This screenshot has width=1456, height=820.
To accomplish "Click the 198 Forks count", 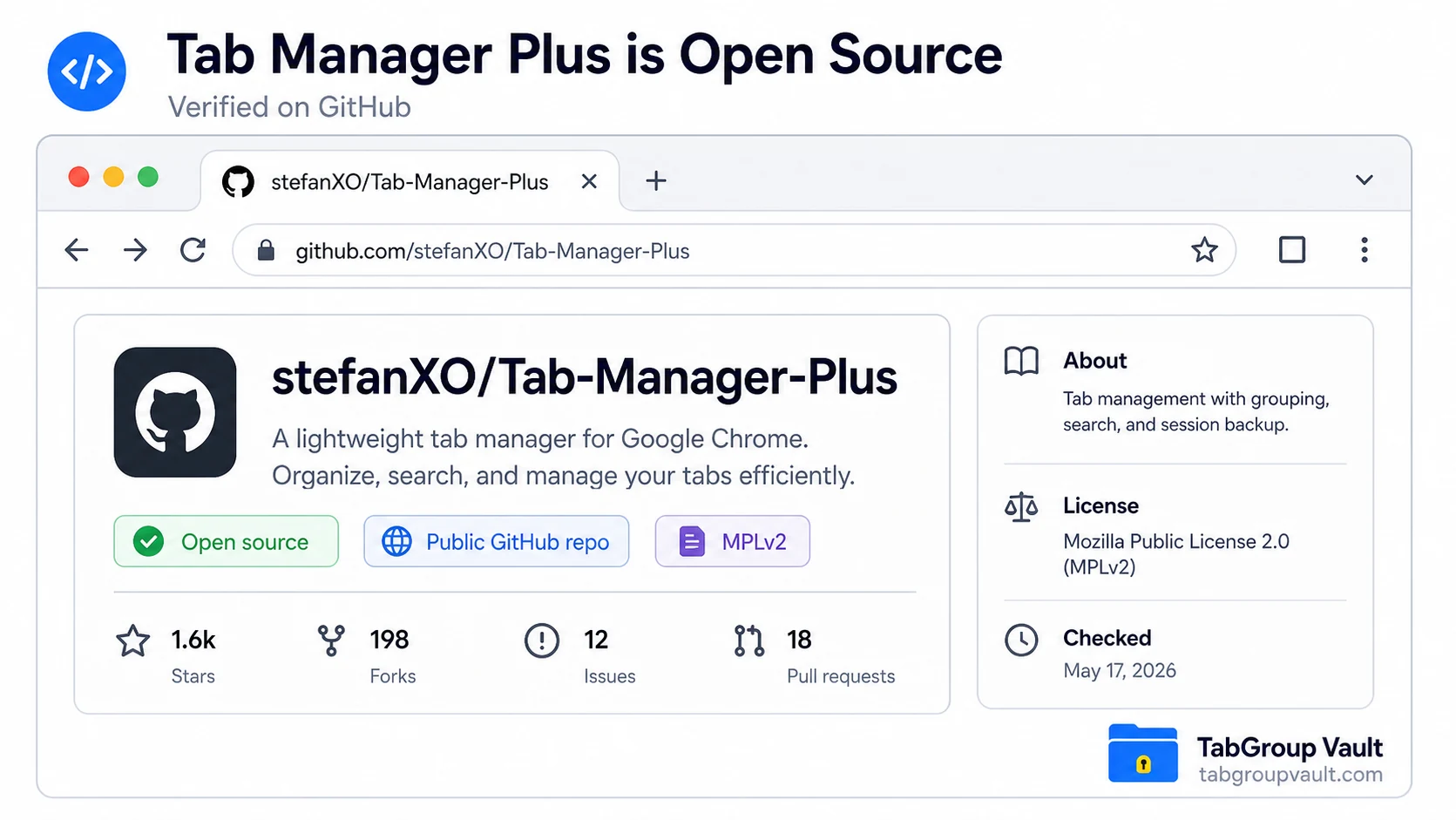I will (x=389, y=640).
